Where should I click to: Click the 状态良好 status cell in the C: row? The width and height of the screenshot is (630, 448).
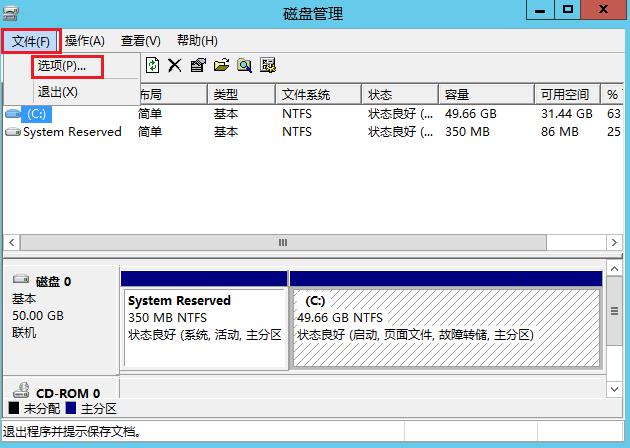click(401, 114)
